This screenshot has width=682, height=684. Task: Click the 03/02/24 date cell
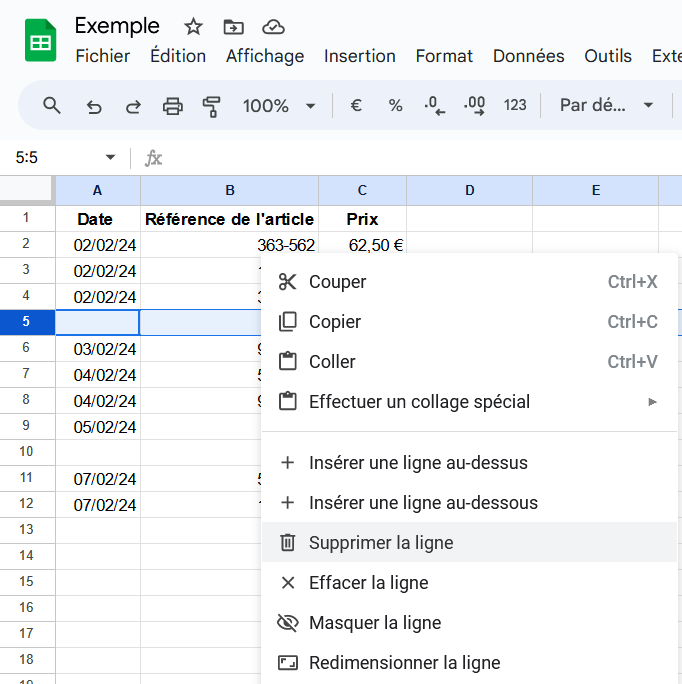point(98,349)
